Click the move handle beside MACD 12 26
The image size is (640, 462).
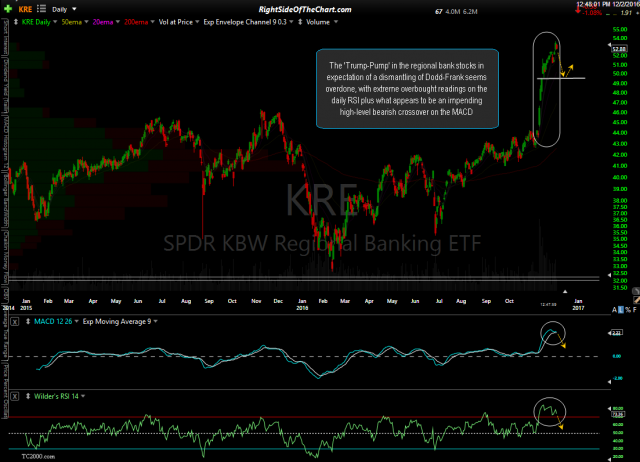click(28, 322)
